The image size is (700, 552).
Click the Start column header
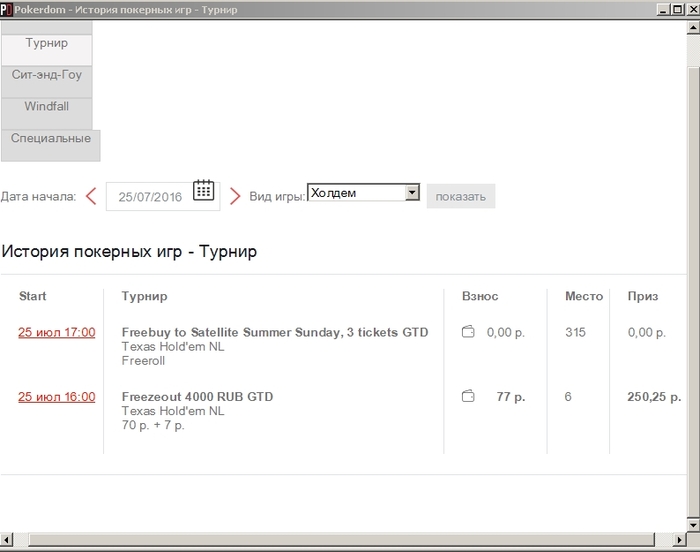33,296
